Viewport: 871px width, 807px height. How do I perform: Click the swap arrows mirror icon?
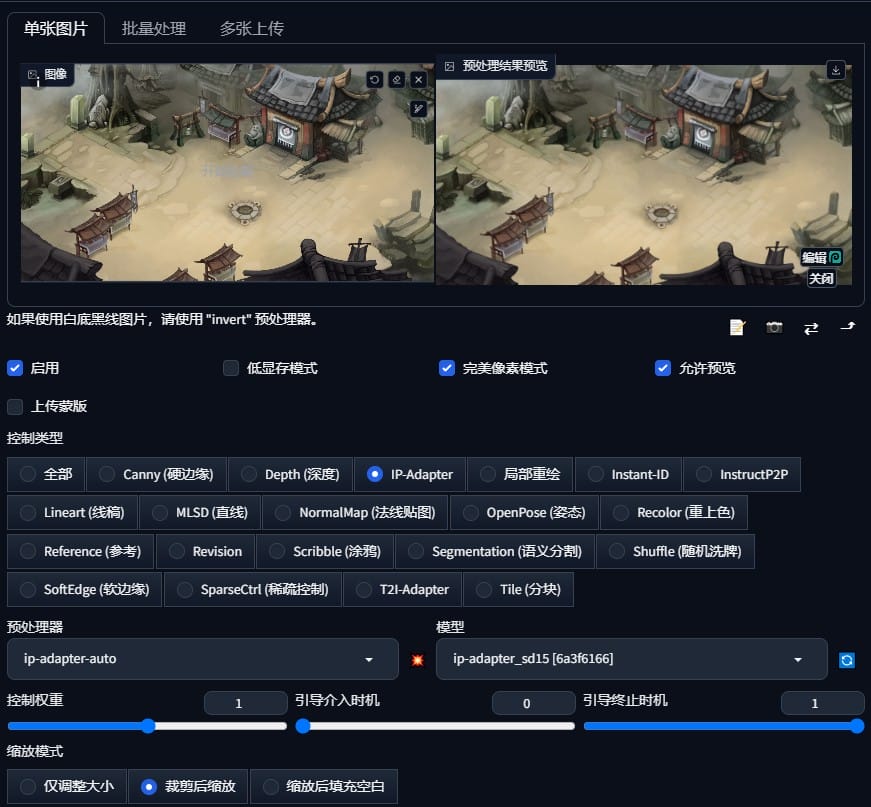click(x=811, y=328)
